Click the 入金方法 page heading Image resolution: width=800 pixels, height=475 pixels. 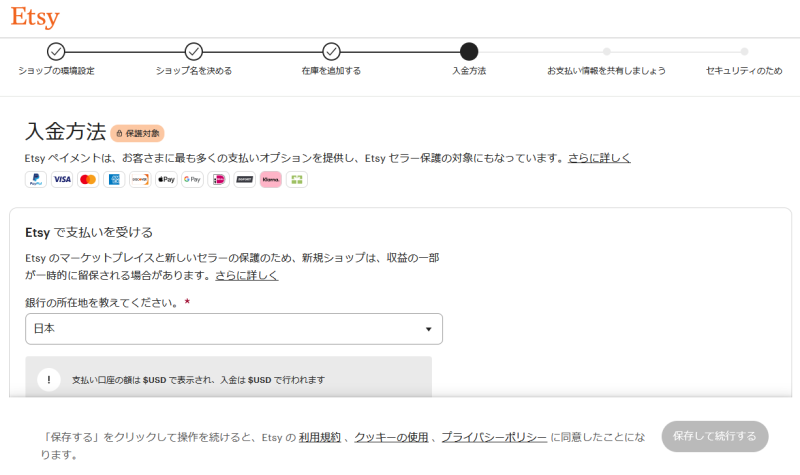(x=65, y=132)
